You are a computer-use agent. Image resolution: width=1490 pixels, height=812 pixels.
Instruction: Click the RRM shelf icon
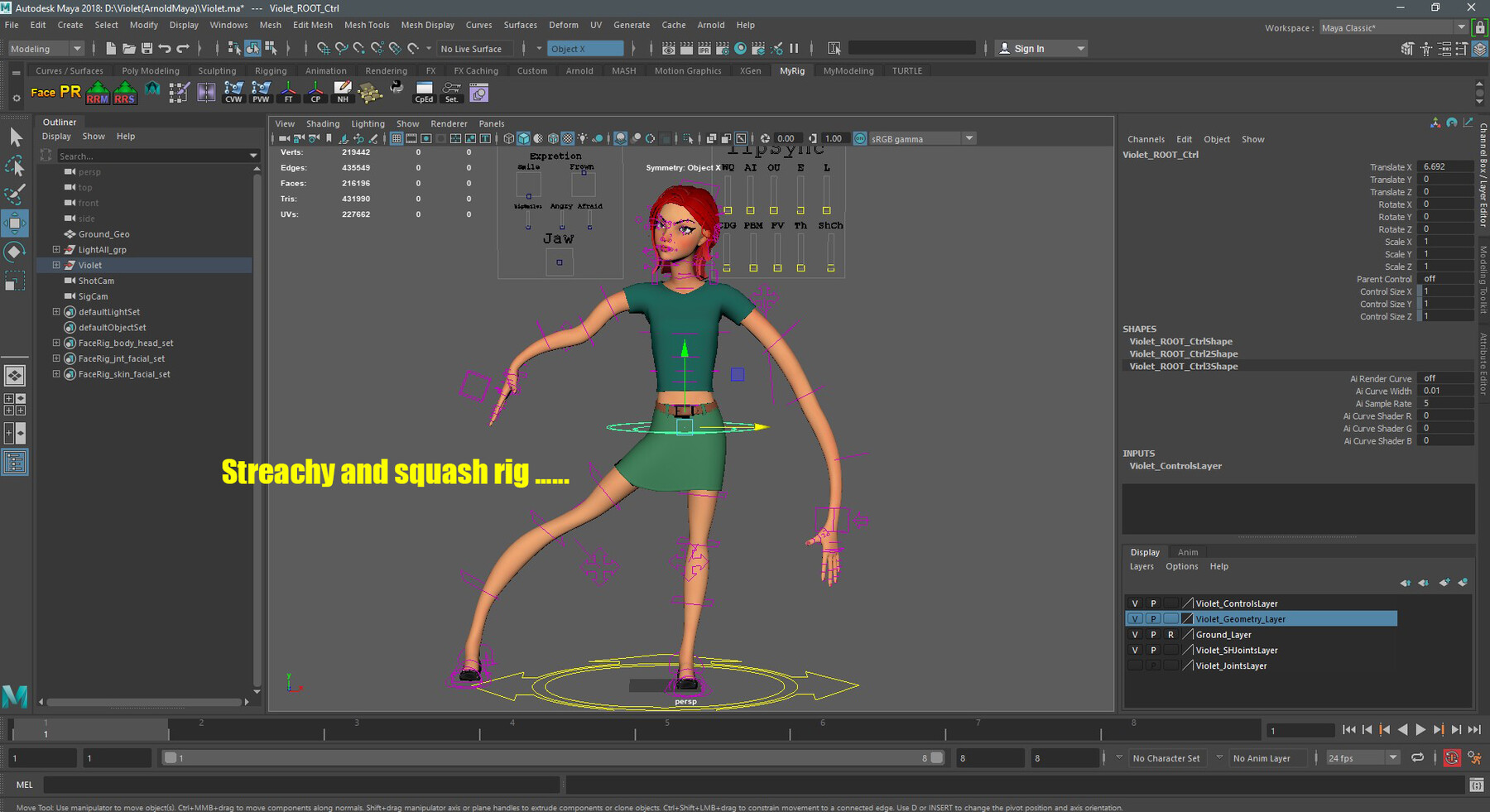click(x=98, y=93)
